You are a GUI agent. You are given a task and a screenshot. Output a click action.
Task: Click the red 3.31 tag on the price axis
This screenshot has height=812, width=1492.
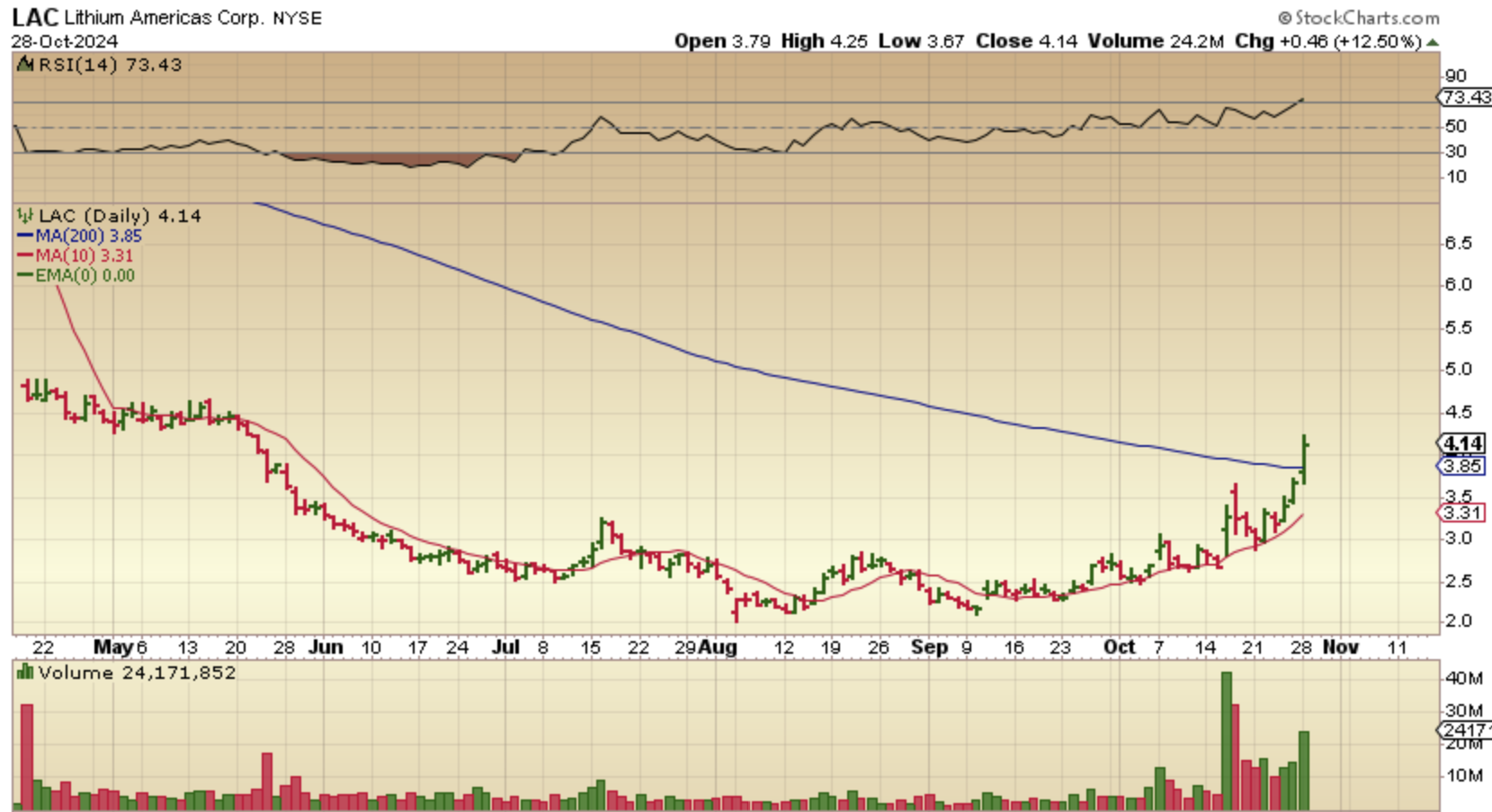1462,513
